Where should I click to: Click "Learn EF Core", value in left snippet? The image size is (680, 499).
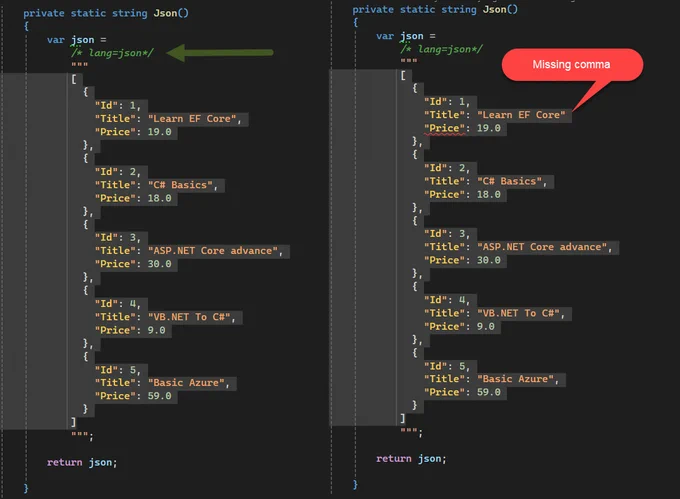click(194, 119)
